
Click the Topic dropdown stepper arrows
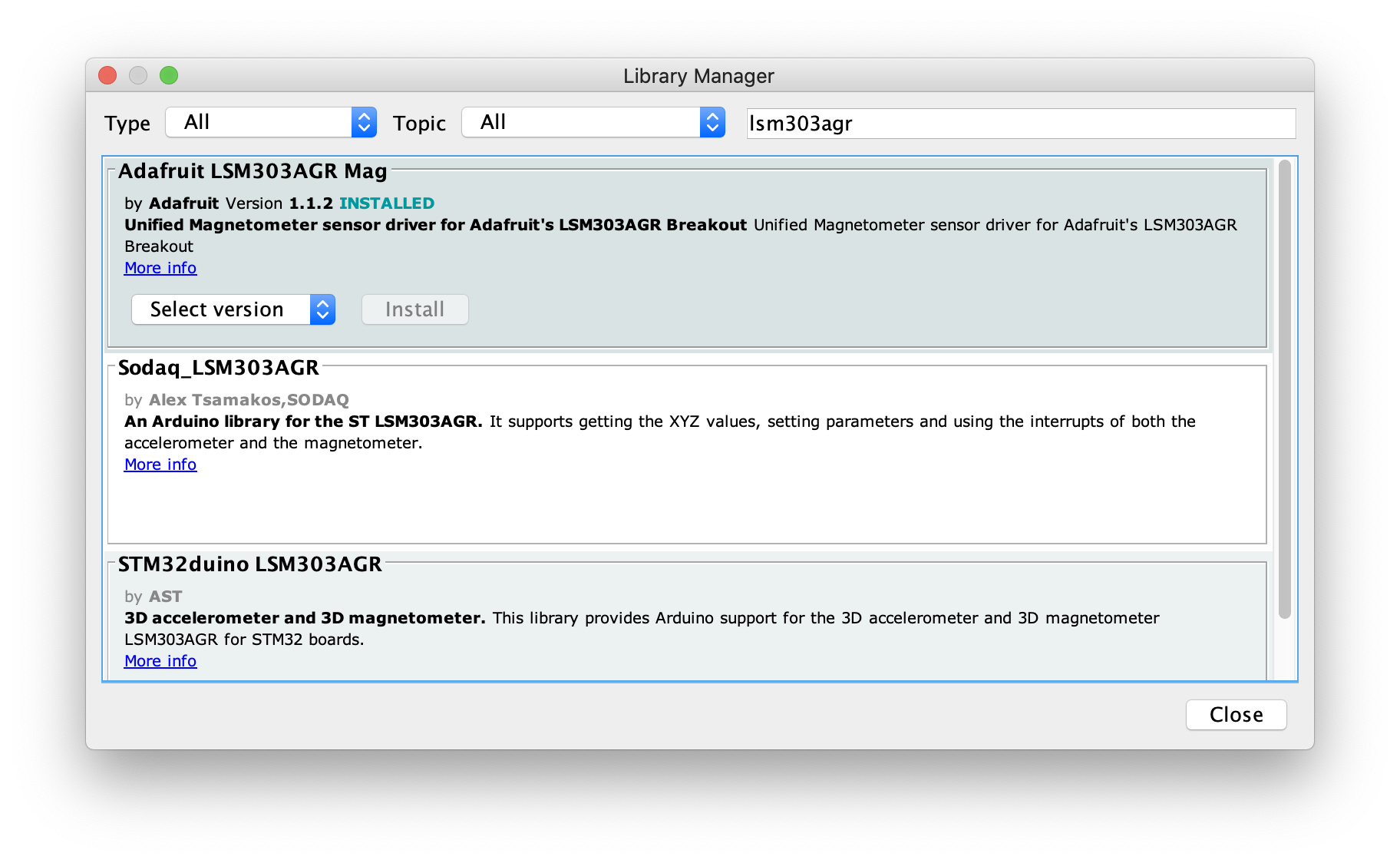pos(712,122)
